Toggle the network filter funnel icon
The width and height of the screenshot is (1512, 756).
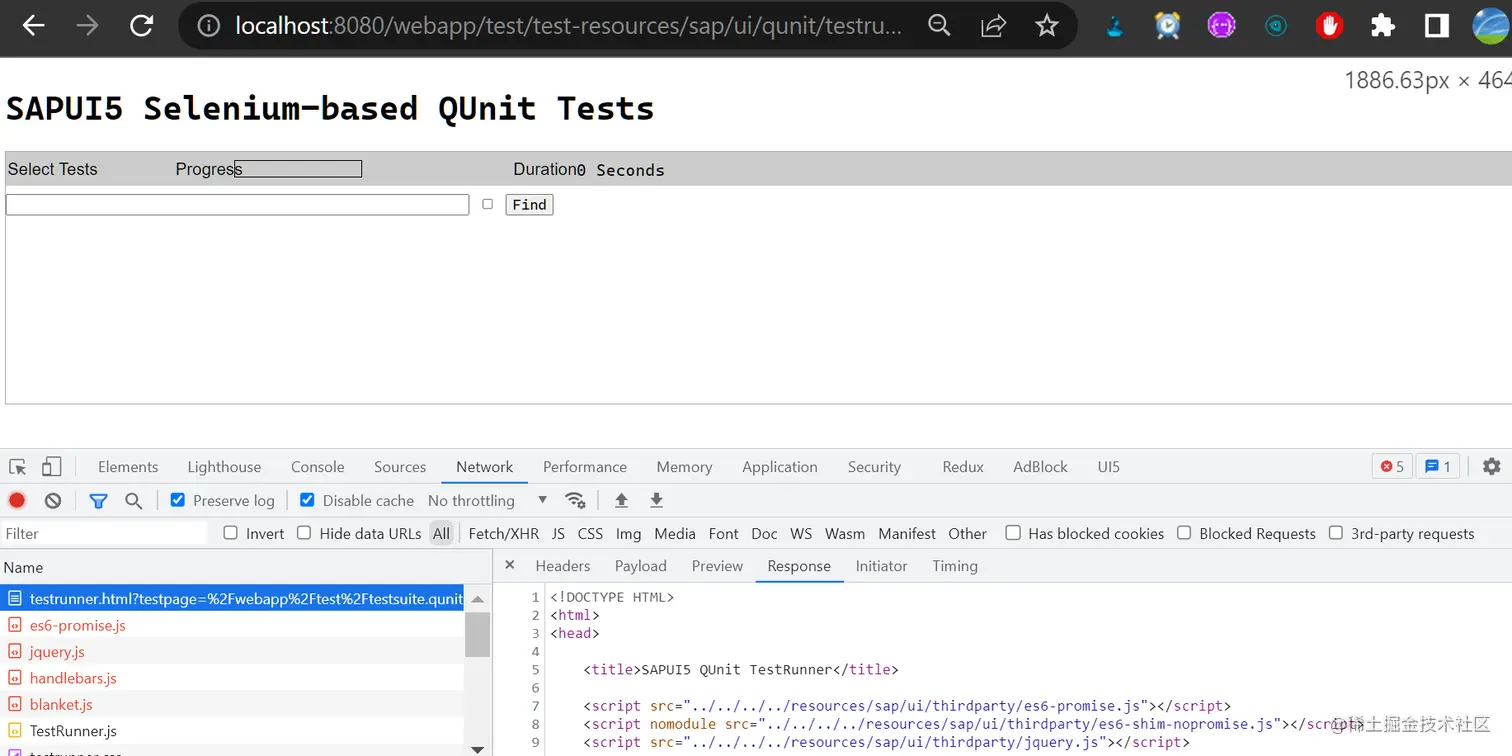tap(98, 501)
